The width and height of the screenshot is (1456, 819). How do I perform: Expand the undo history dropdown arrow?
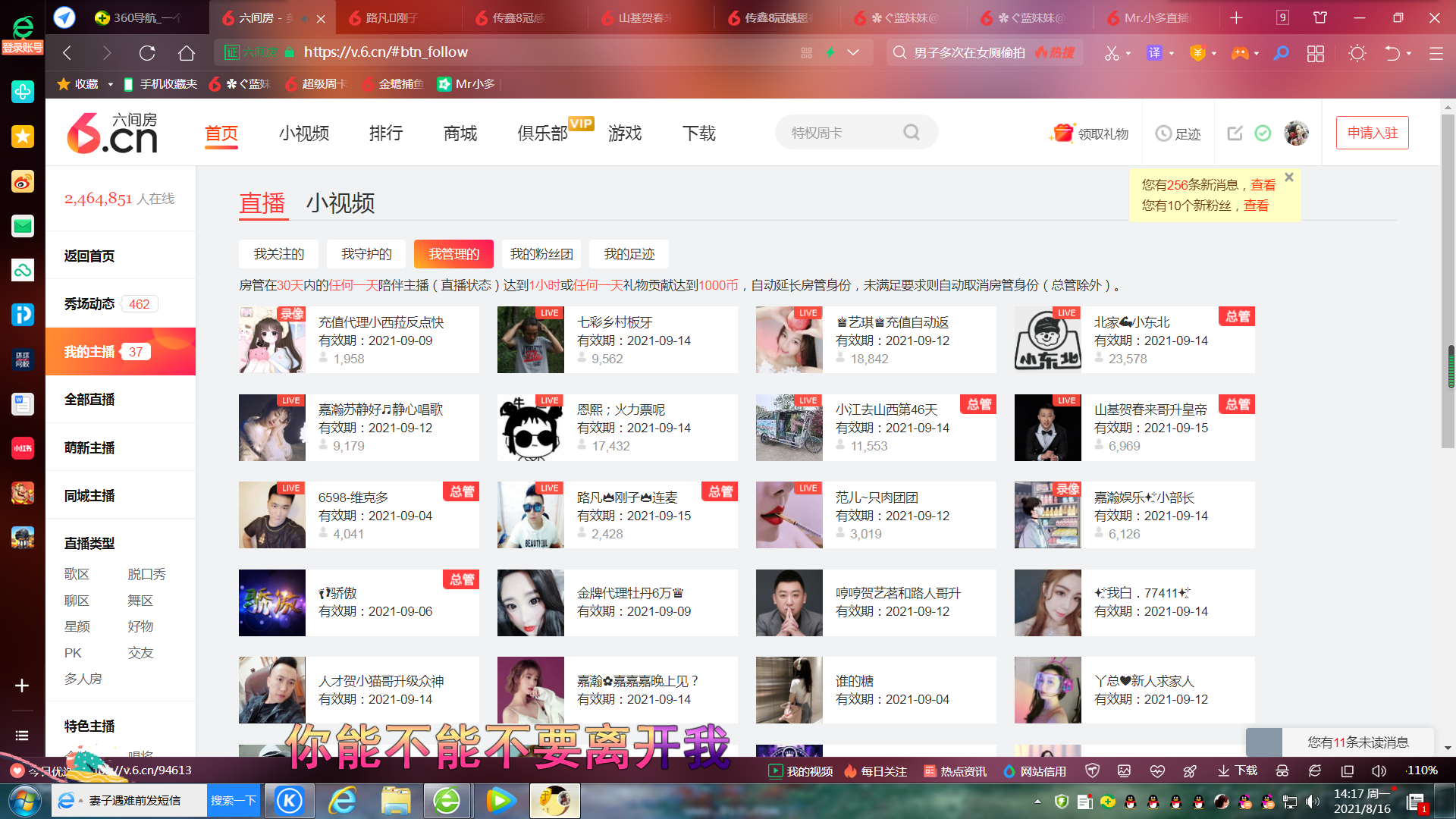pyautogui.click(x=1409, y=53)
